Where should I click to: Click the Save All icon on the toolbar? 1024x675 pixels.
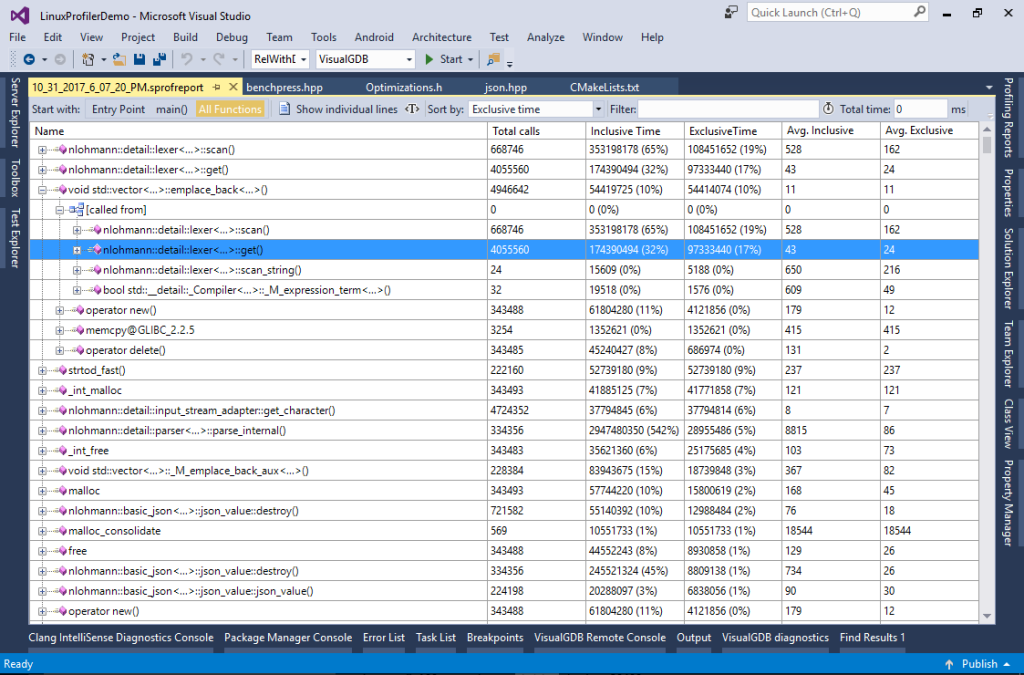(x=160, y=60)
